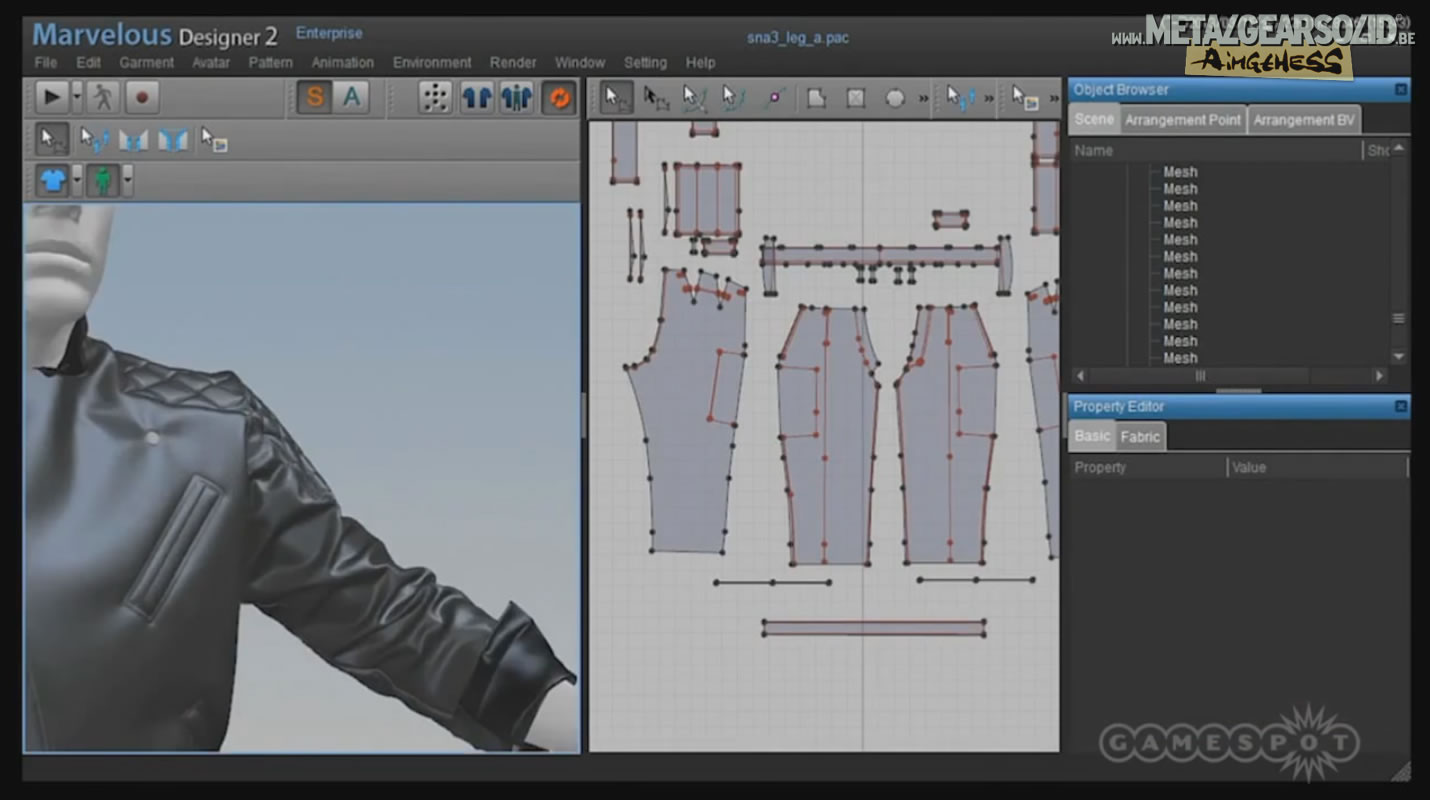Click the Property column header
This screenshot has height=800, width=1430.
[x=1148, y=468]
